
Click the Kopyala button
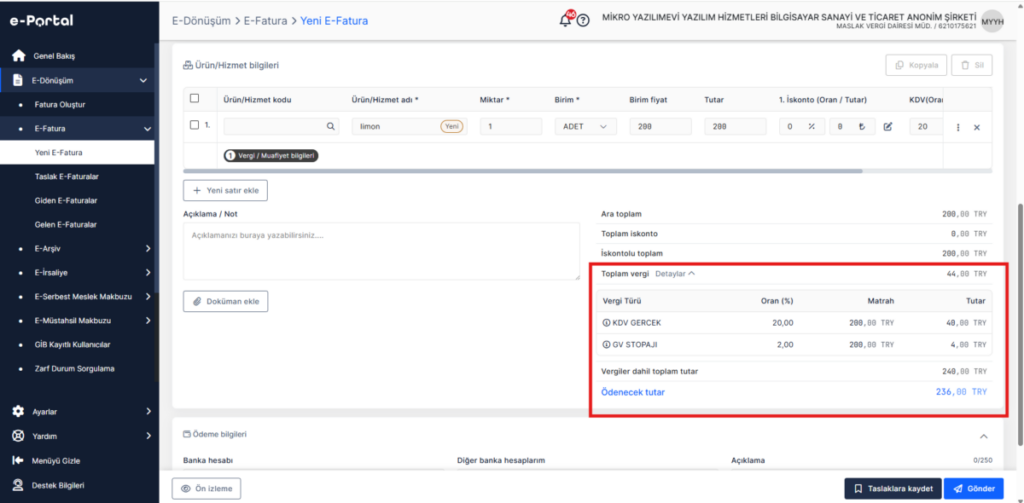916,65
